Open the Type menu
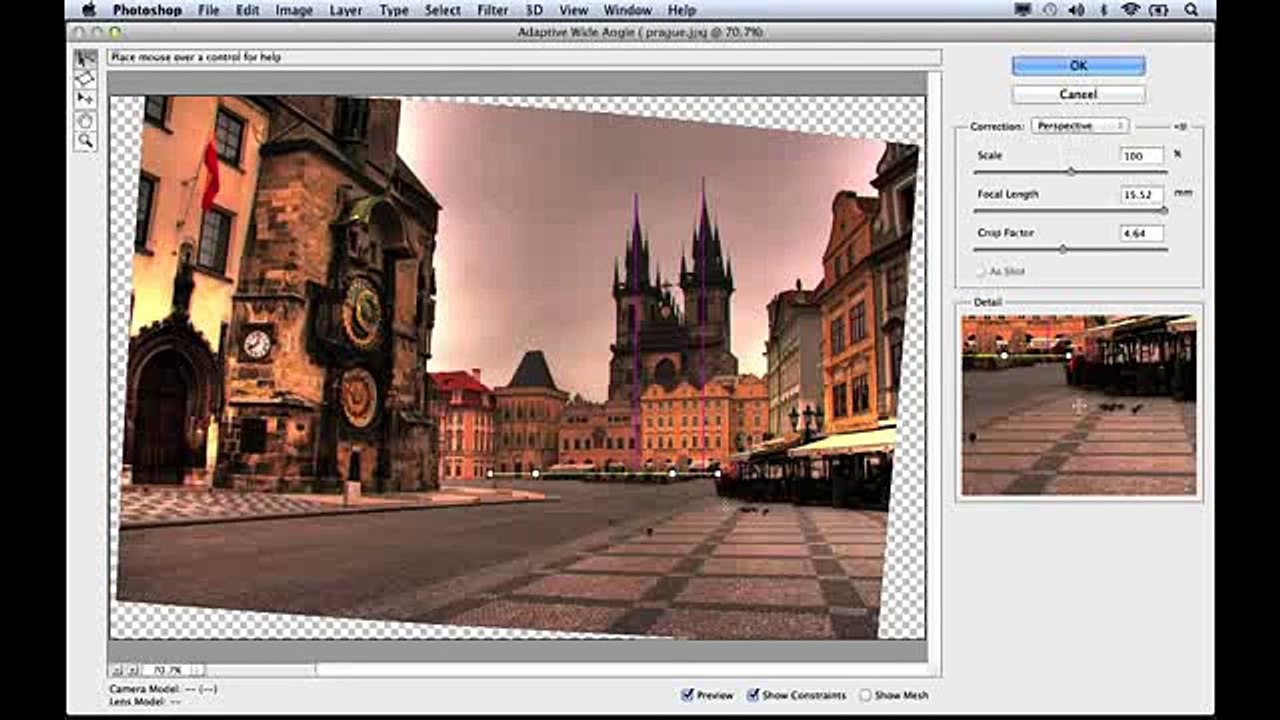The width and height of the screenshot is (1280, 720). click(394, 10)
